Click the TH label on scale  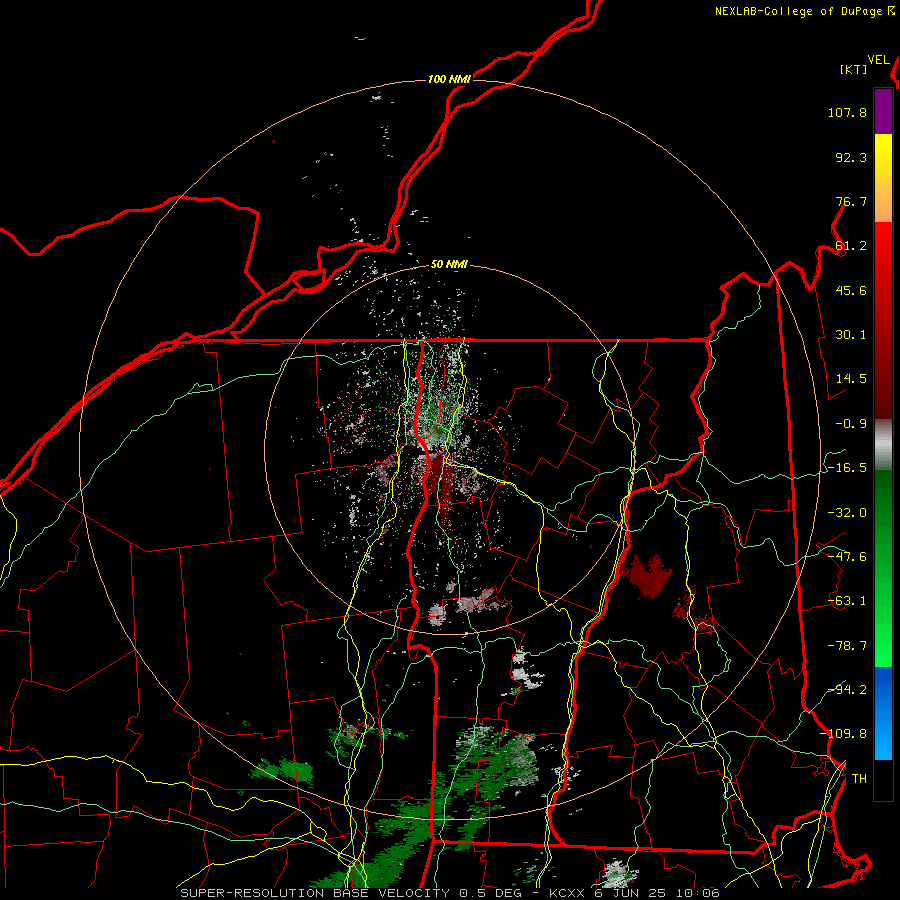point(859,779)
